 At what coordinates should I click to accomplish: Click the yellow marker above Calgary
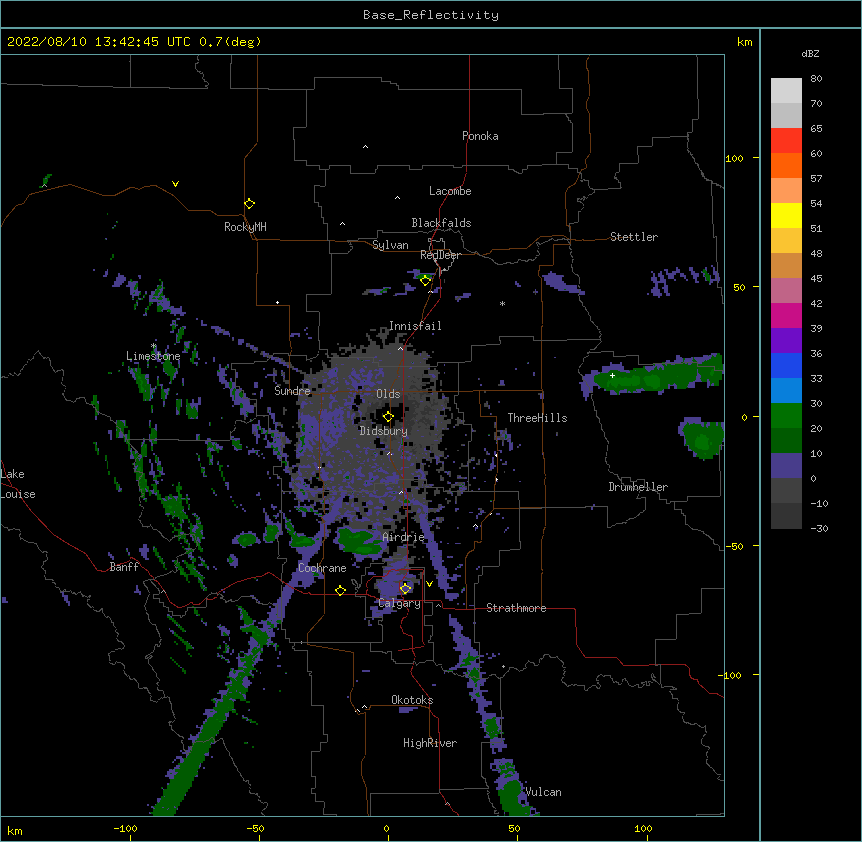pos(405,589)
